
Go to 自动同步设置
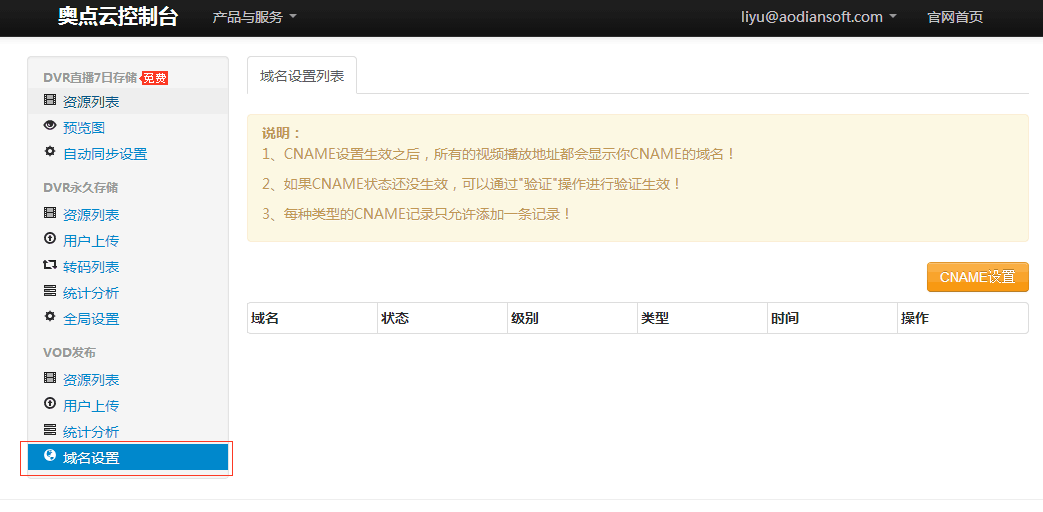(105, 154)
